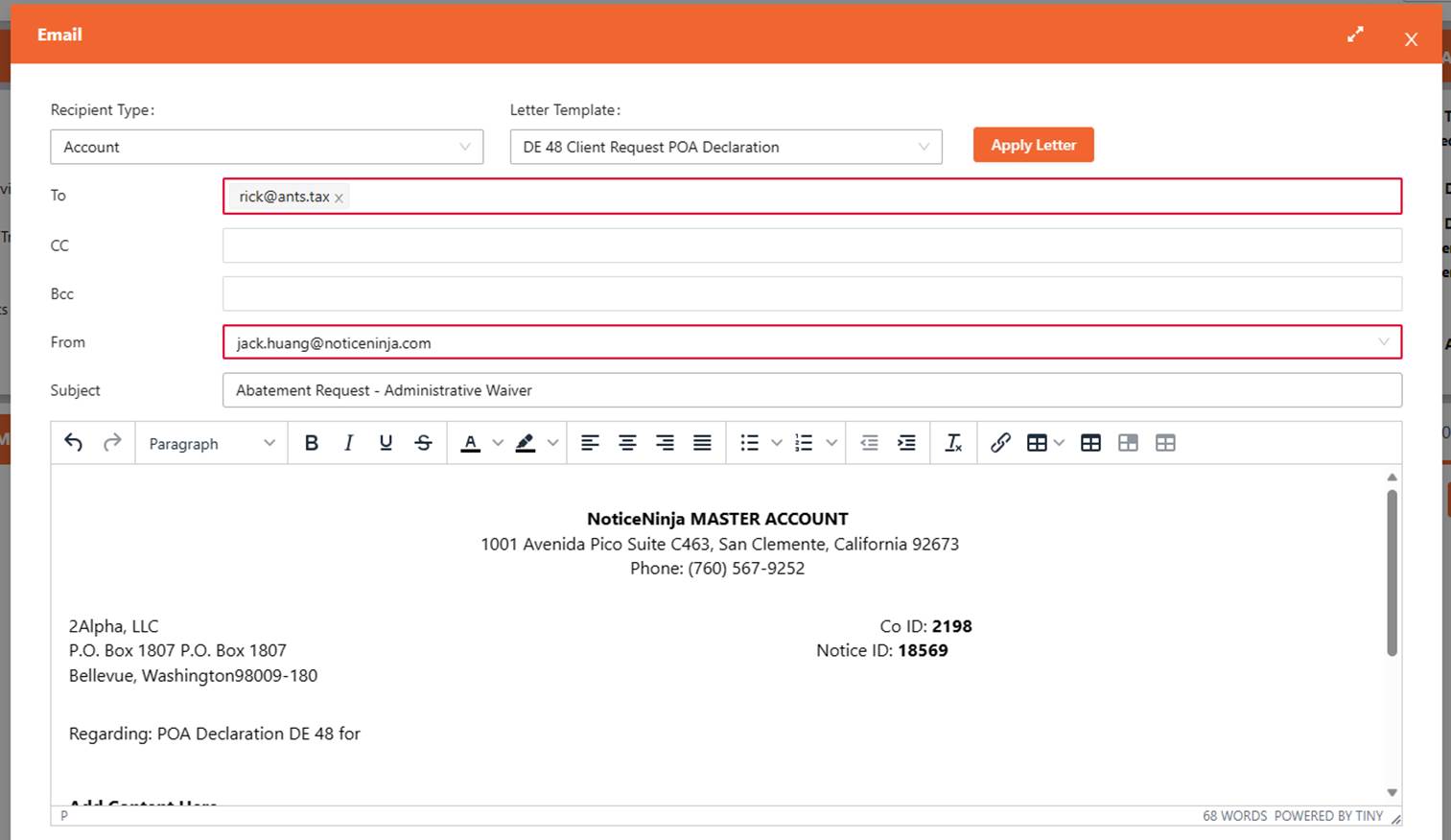Open the Letter Template selector
1451x840 pixels.
[x=725, y=147]
